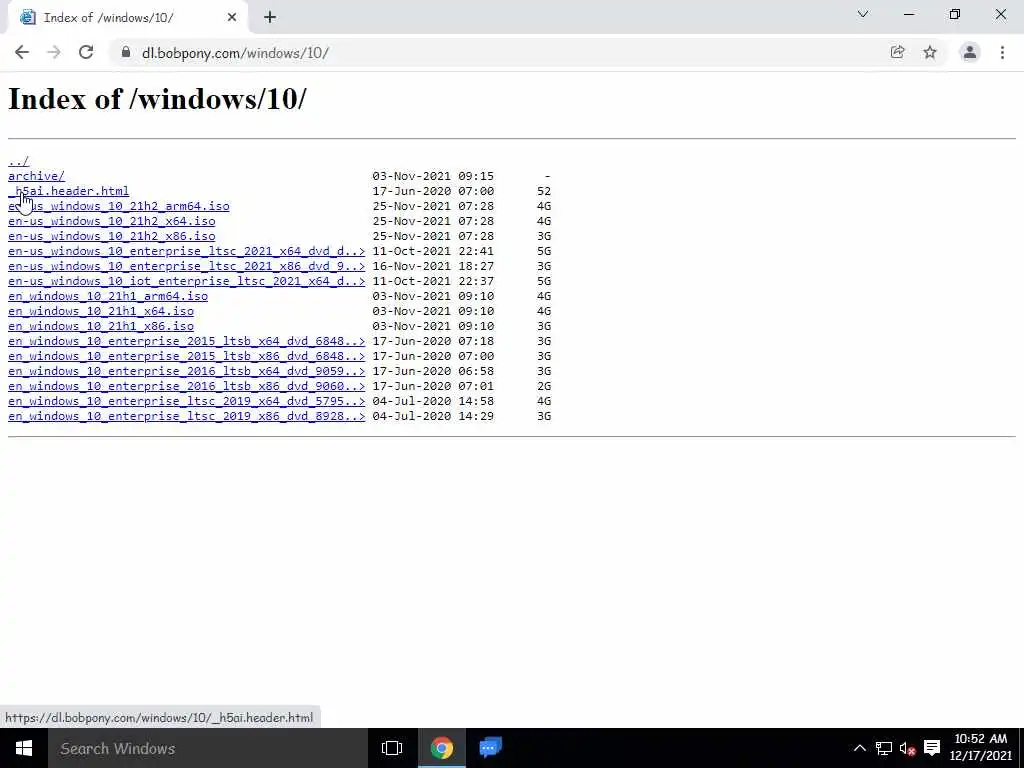
Task: Click the size 52 of _h5ai.header.html
Action: (x=544, y=191)
